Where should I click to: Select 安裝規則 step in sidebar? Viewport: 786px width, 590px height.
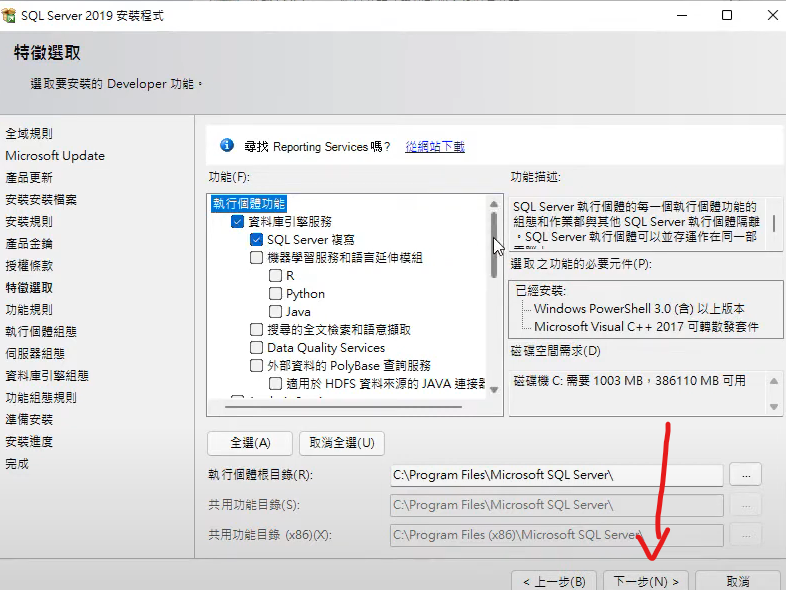pos(29,222)
